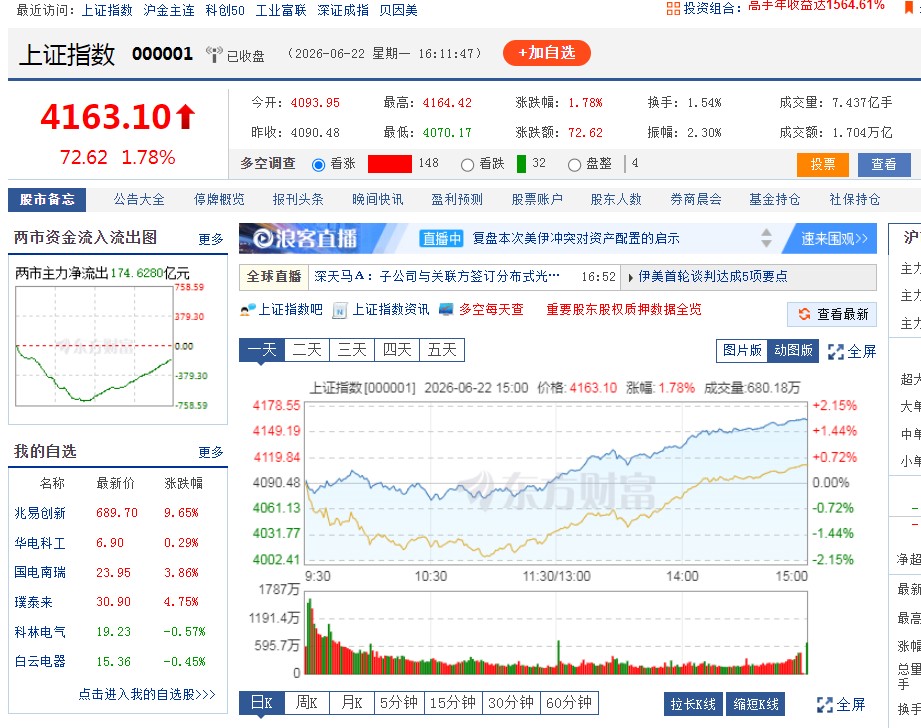Open 重要股东股权质押数据全览 link

tap(624, 310)
